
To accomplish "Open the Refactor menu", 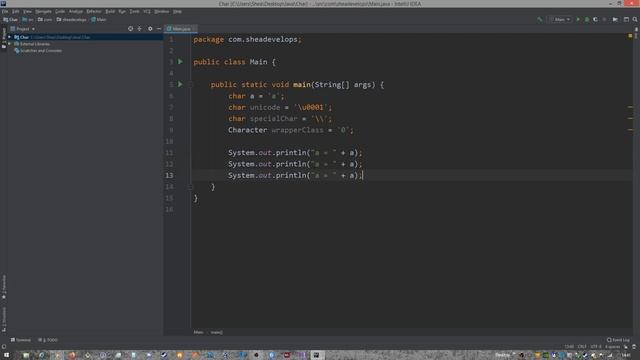I will pos(94,11).
